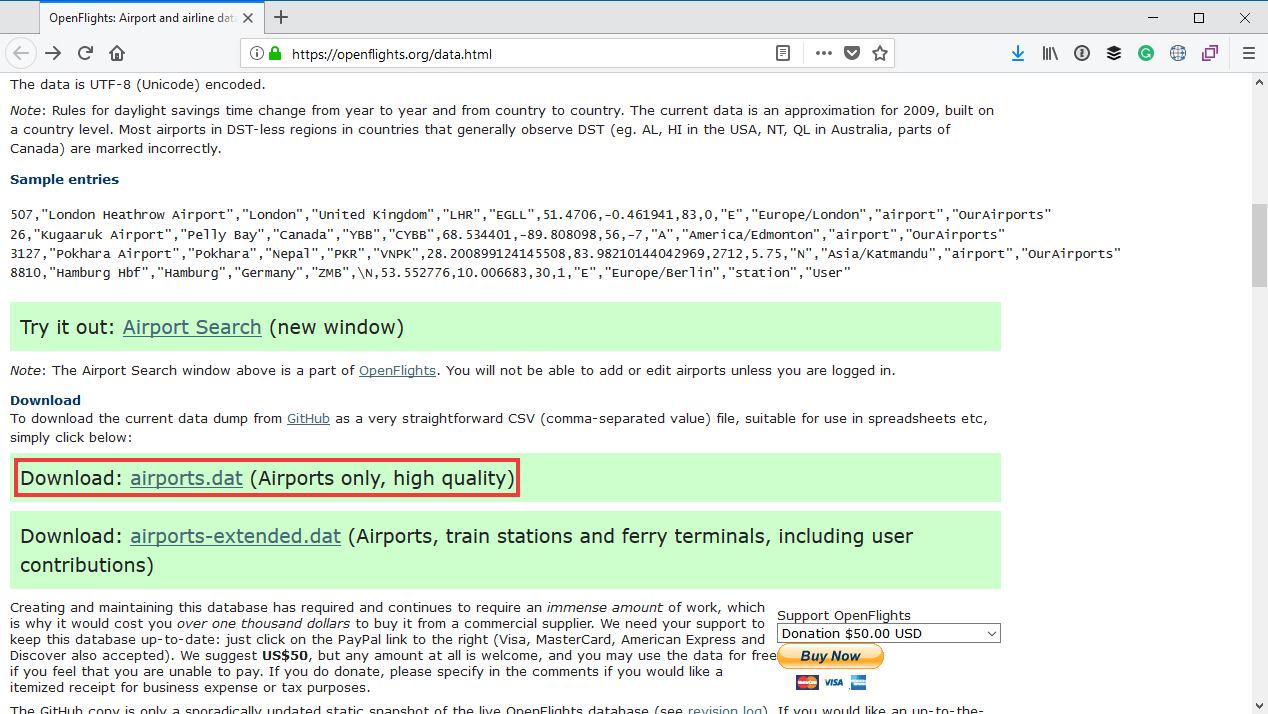Image resolution: width=1268 pixels, height=714 pixels.
Task: Open the Library bookshelf icon
Action: (x=1050, y=54)
